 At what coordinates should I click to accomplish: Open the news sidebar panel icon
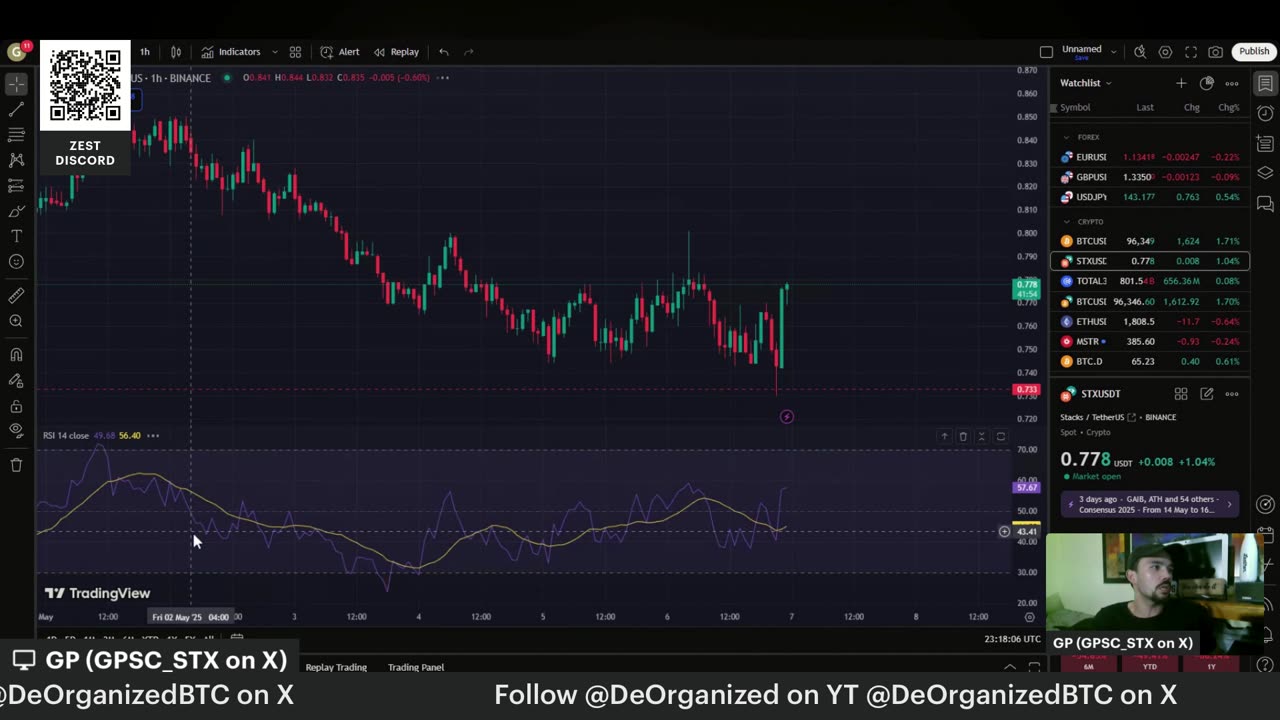click(x=1265, y=143)
